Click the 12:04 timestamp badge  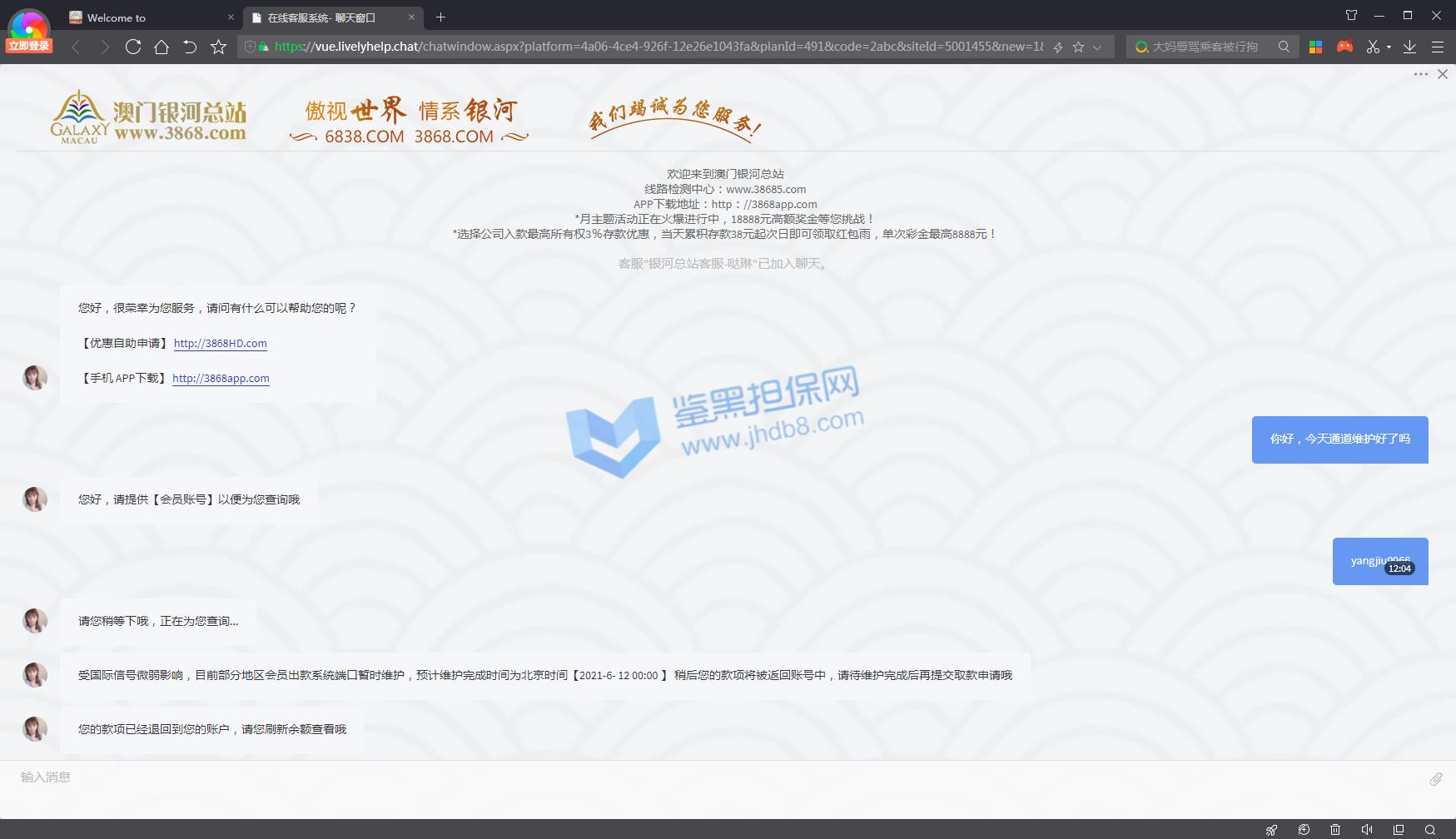(x=1399, y=568)
